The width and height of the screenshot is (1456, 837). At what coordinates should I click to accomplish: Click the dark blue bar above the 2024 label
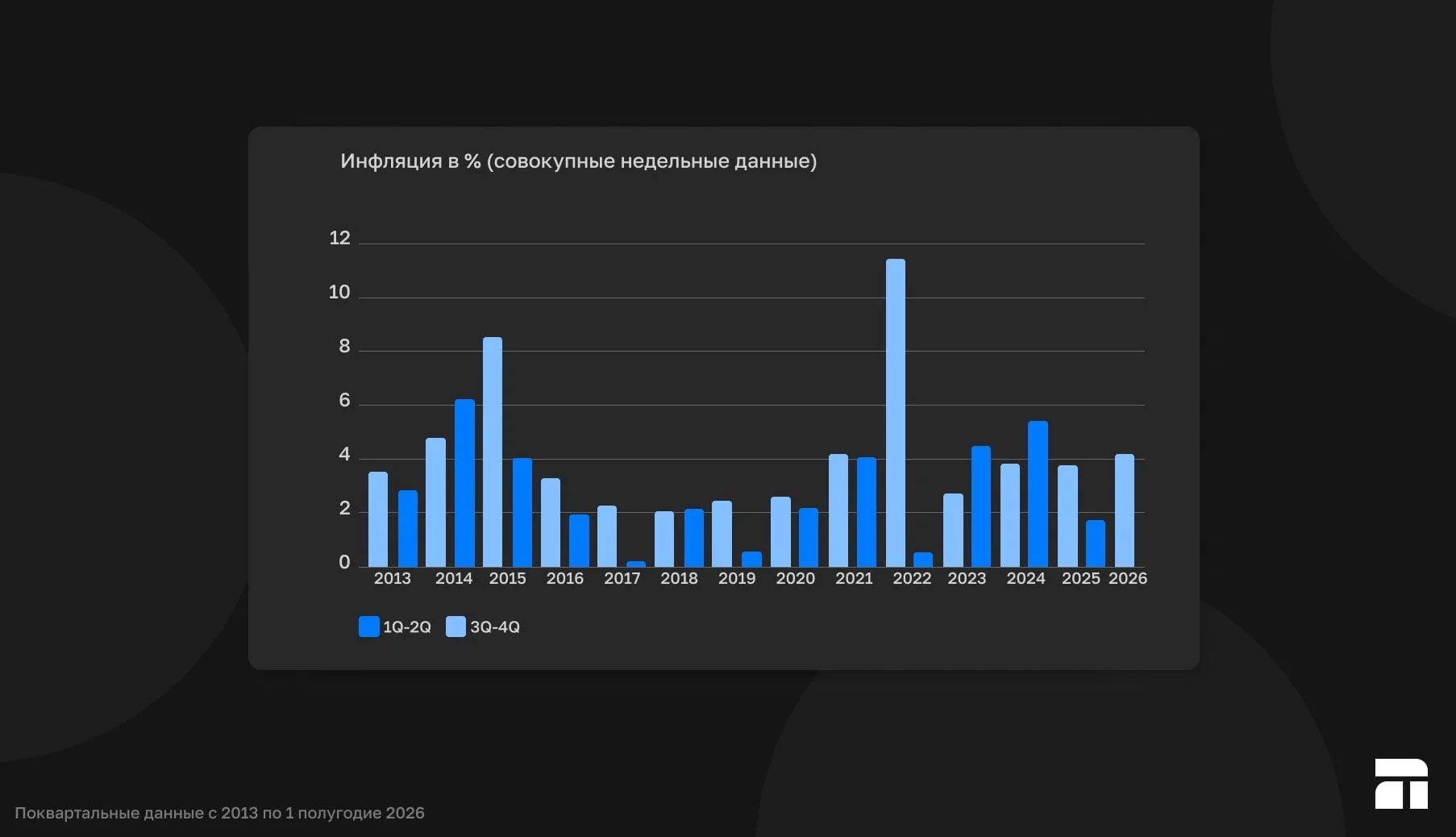point(1038,493)
